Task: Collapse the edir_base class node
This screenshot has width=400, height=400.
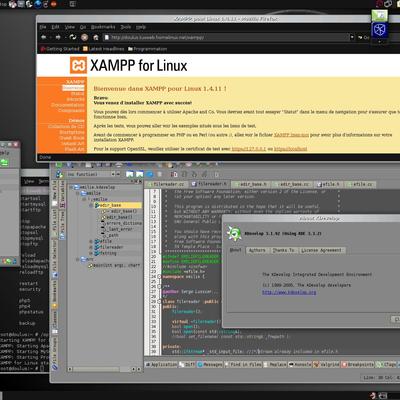Action: (x=91, y=205)
